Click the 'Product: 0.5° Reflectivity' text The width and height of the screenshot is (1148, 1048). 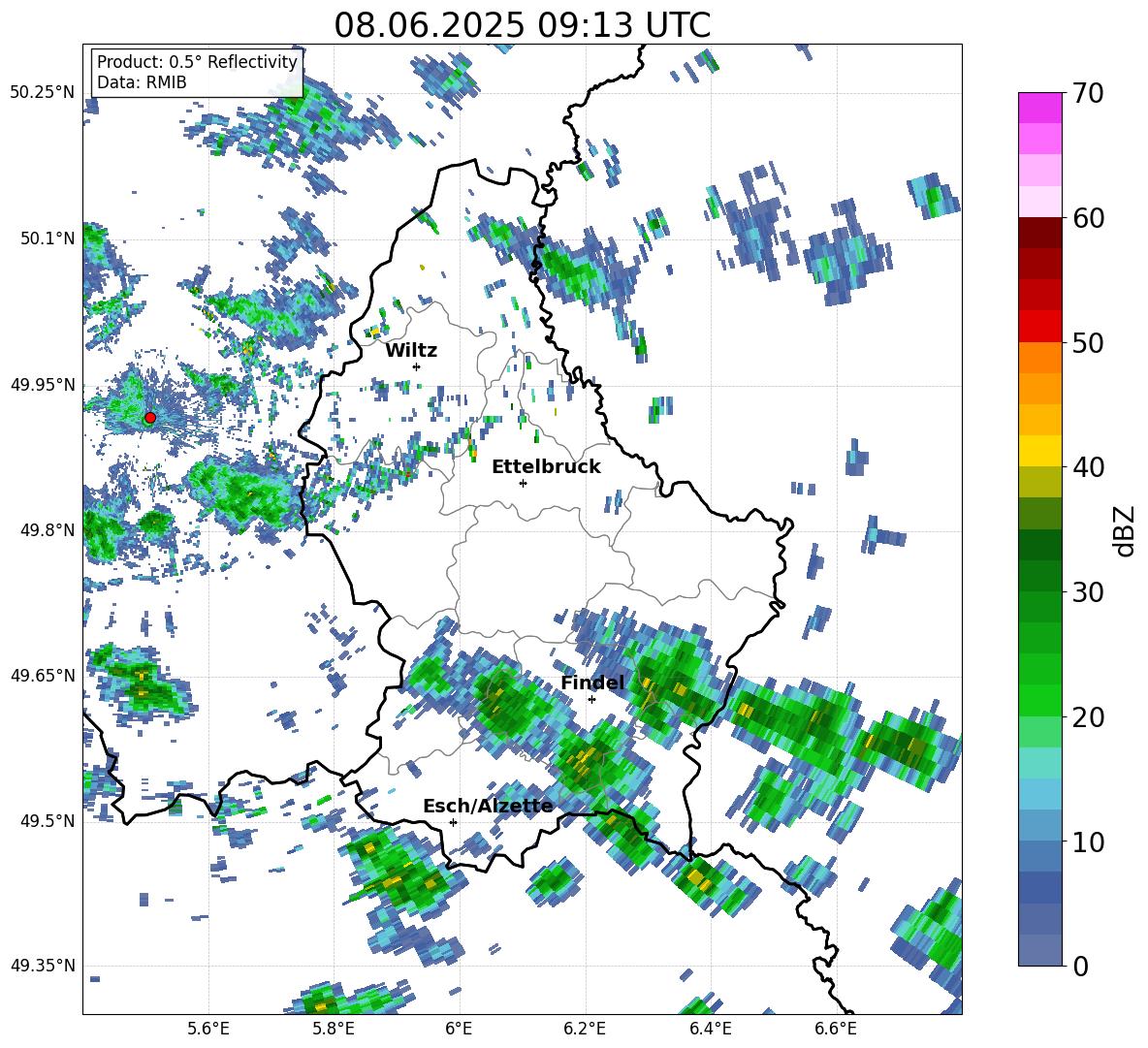click(197, 62)
